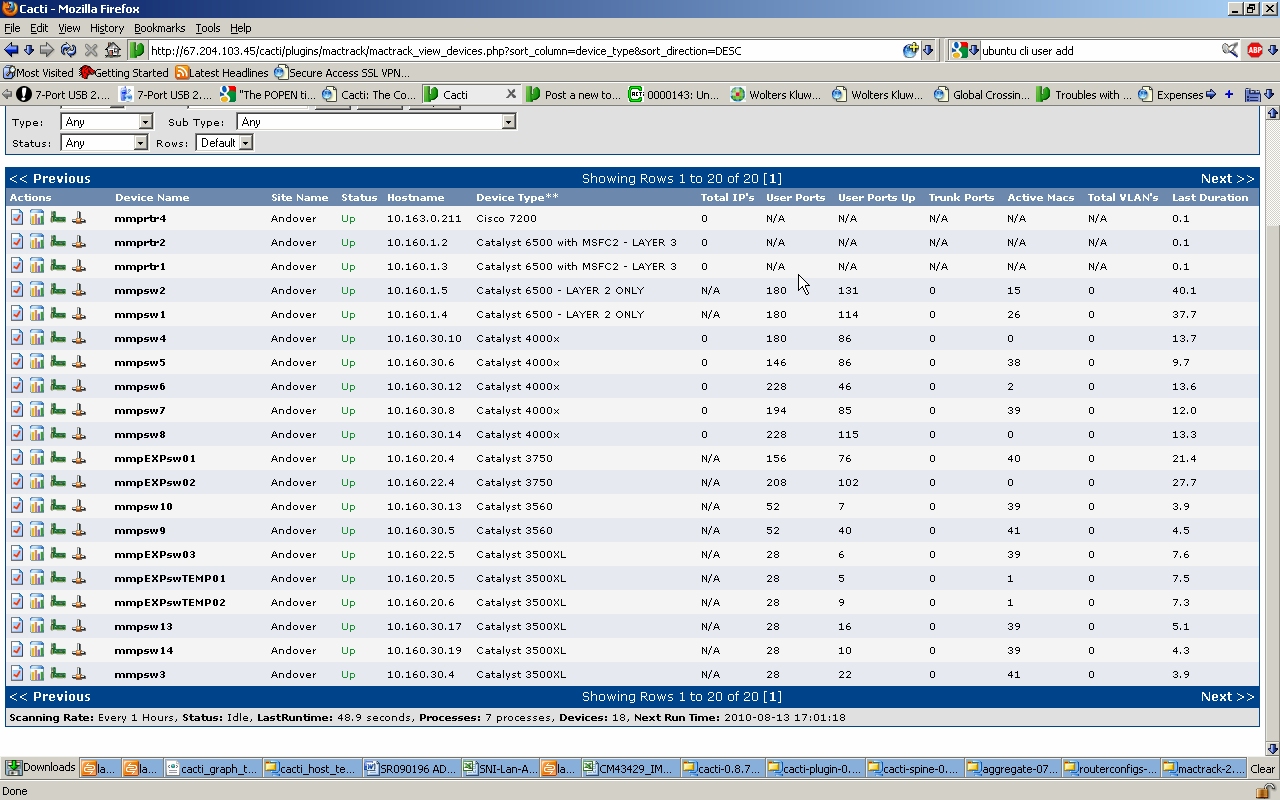Image resolution: width=1280 pixels, height=800 pixels.
Task: Open the File menu
Action: point(12,28)
